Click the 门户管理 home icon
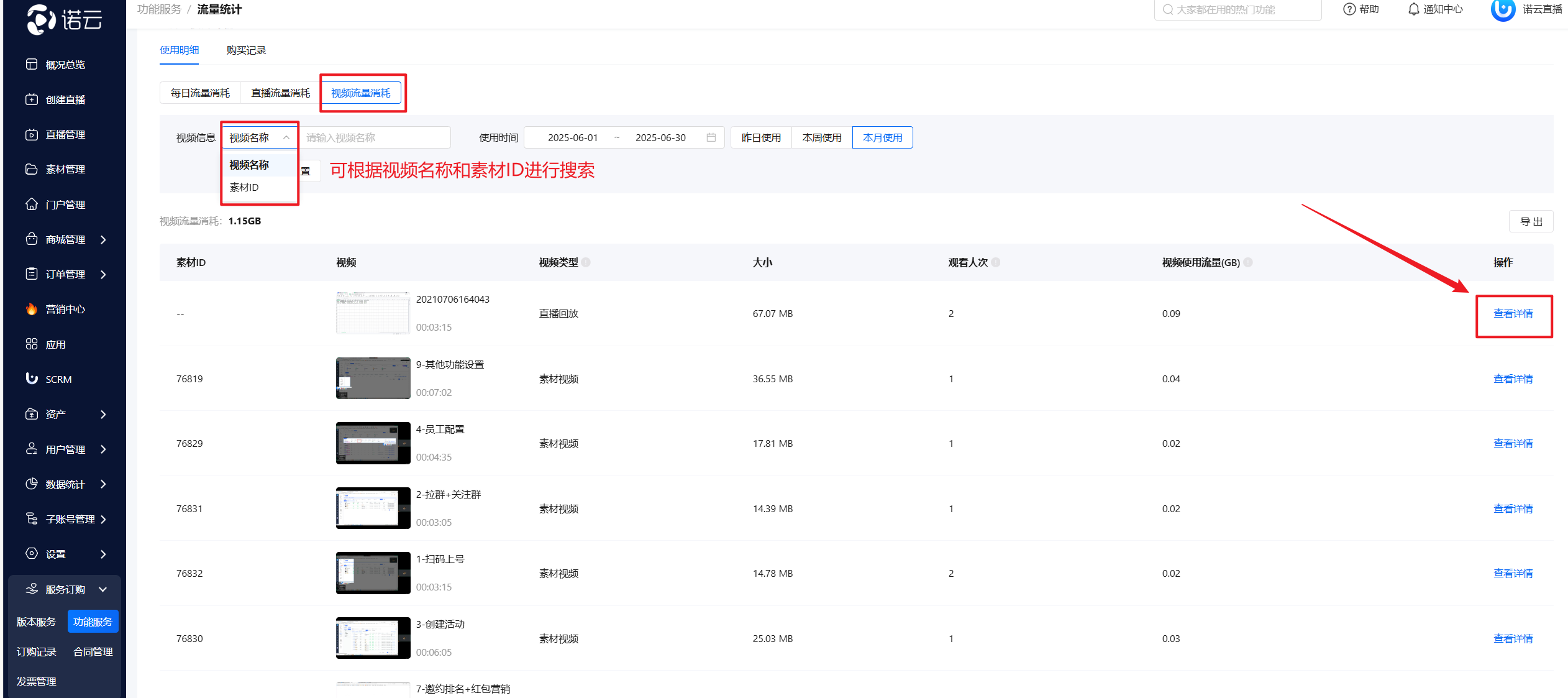 click(32, 204)
